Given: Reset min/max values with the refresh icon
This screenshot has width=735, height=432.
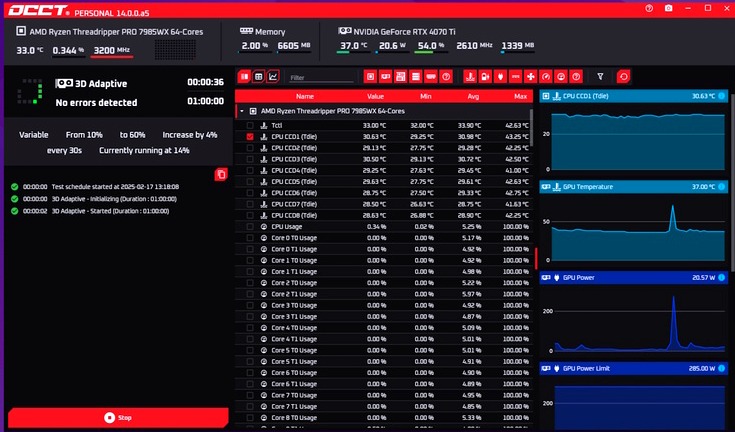Looking at the screenshot, I should [625, 76].
